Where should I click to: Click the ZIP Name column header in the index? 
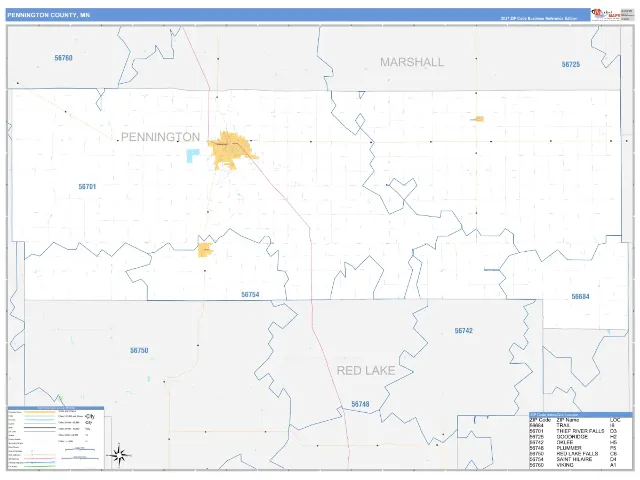pos(568,420)
